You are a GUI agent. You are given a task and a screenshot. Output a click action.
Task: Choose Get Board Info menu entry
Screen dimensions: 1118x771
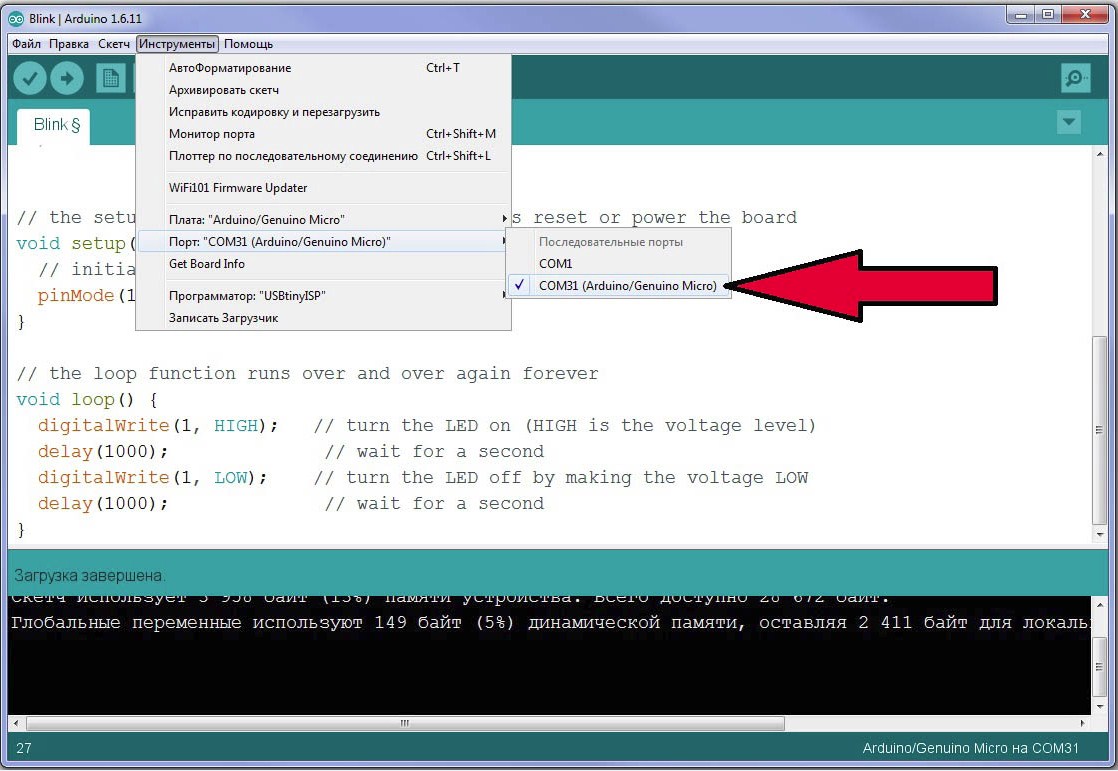pyautogui.click(x=206, y=264)
